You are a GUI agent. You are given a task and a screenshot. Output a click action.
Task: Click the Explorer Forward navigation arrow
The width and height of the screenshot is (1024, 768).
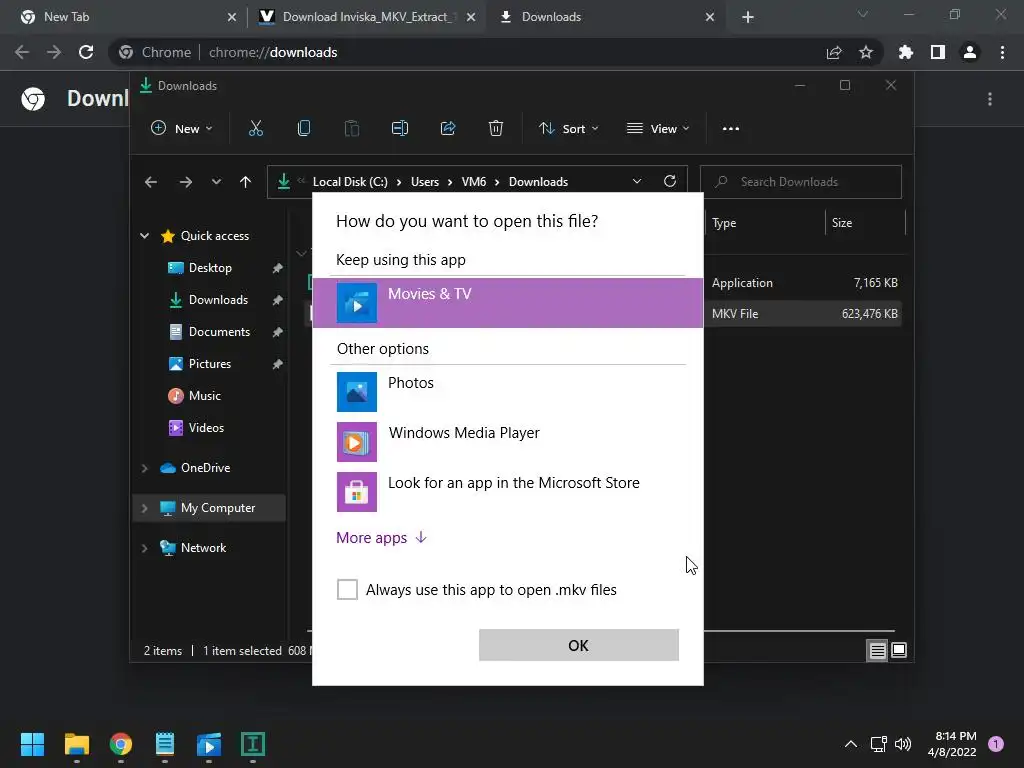coord(185,182)
